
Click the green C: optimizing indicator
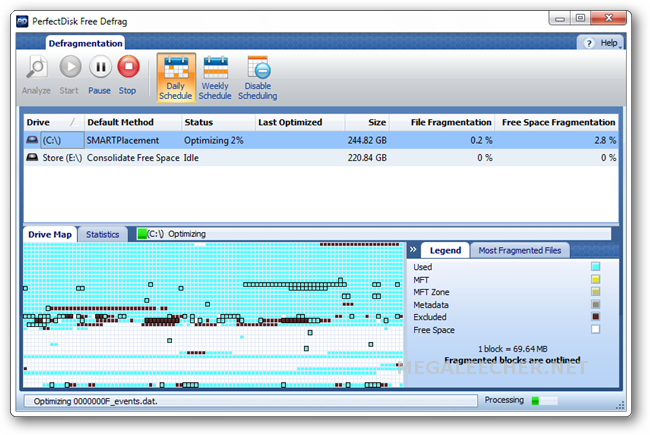pyautogui.click(x=142, y=234)
